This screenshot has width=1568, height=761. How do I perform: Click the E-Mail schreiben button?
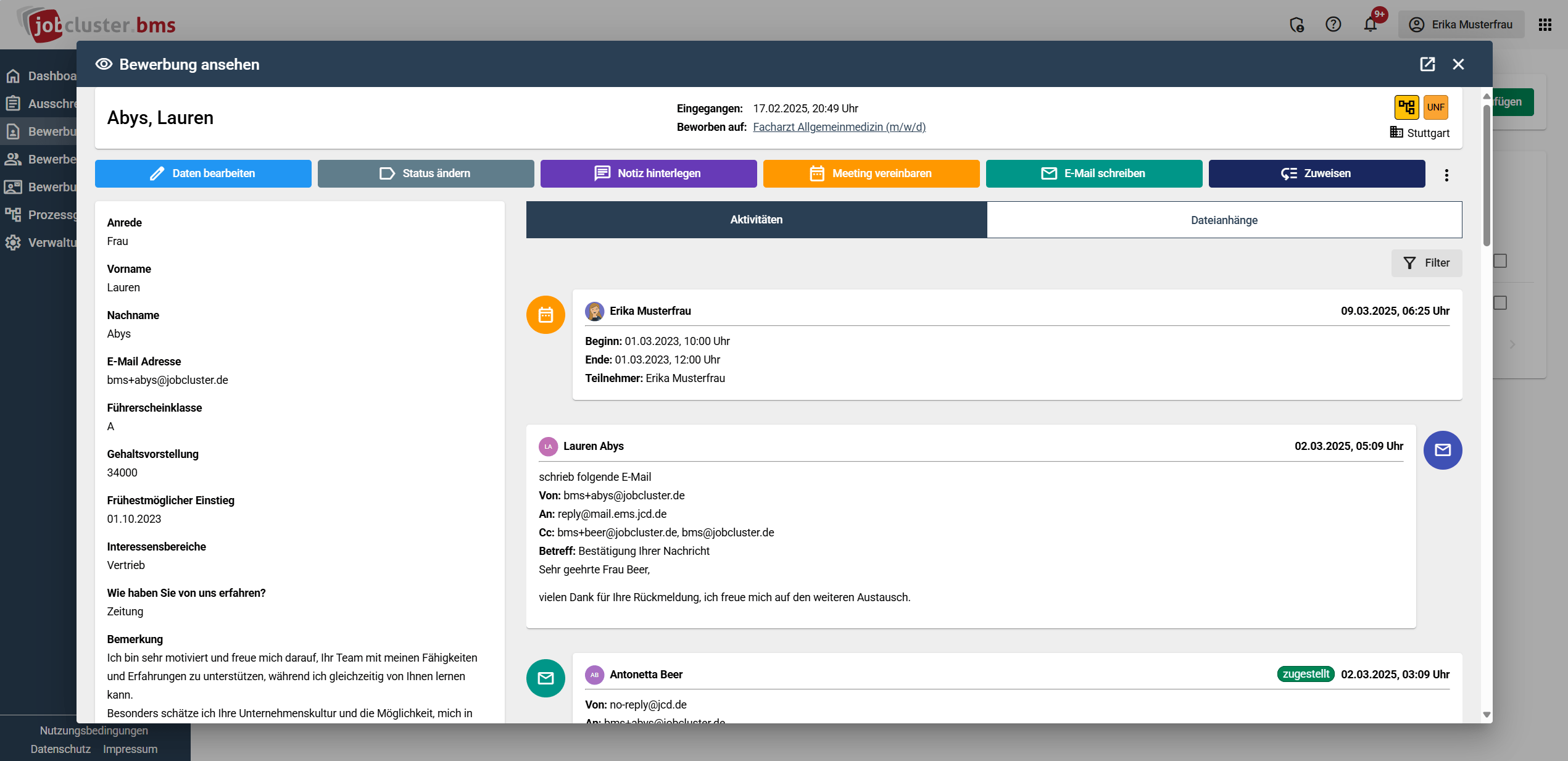click(x=1094, y=173)
